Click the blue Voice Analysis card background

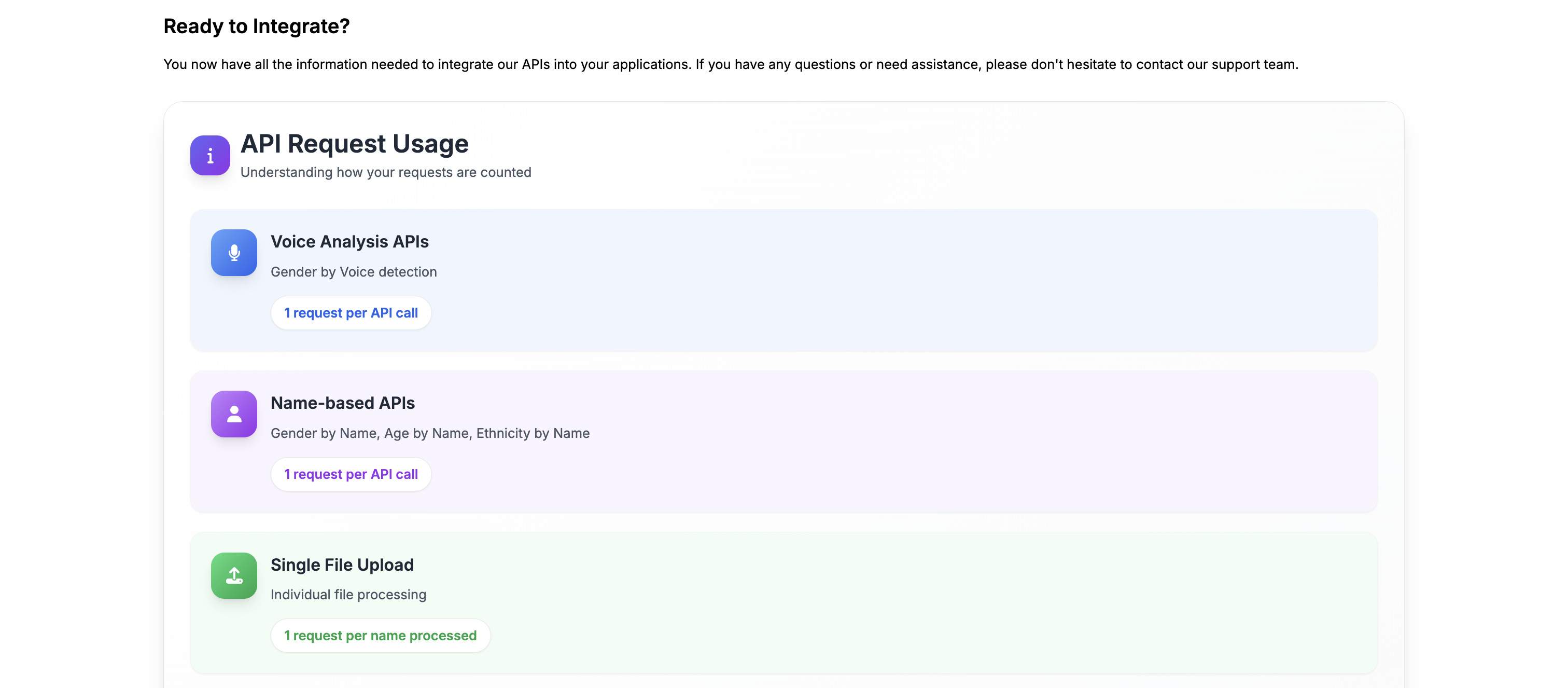coord(913,280)
